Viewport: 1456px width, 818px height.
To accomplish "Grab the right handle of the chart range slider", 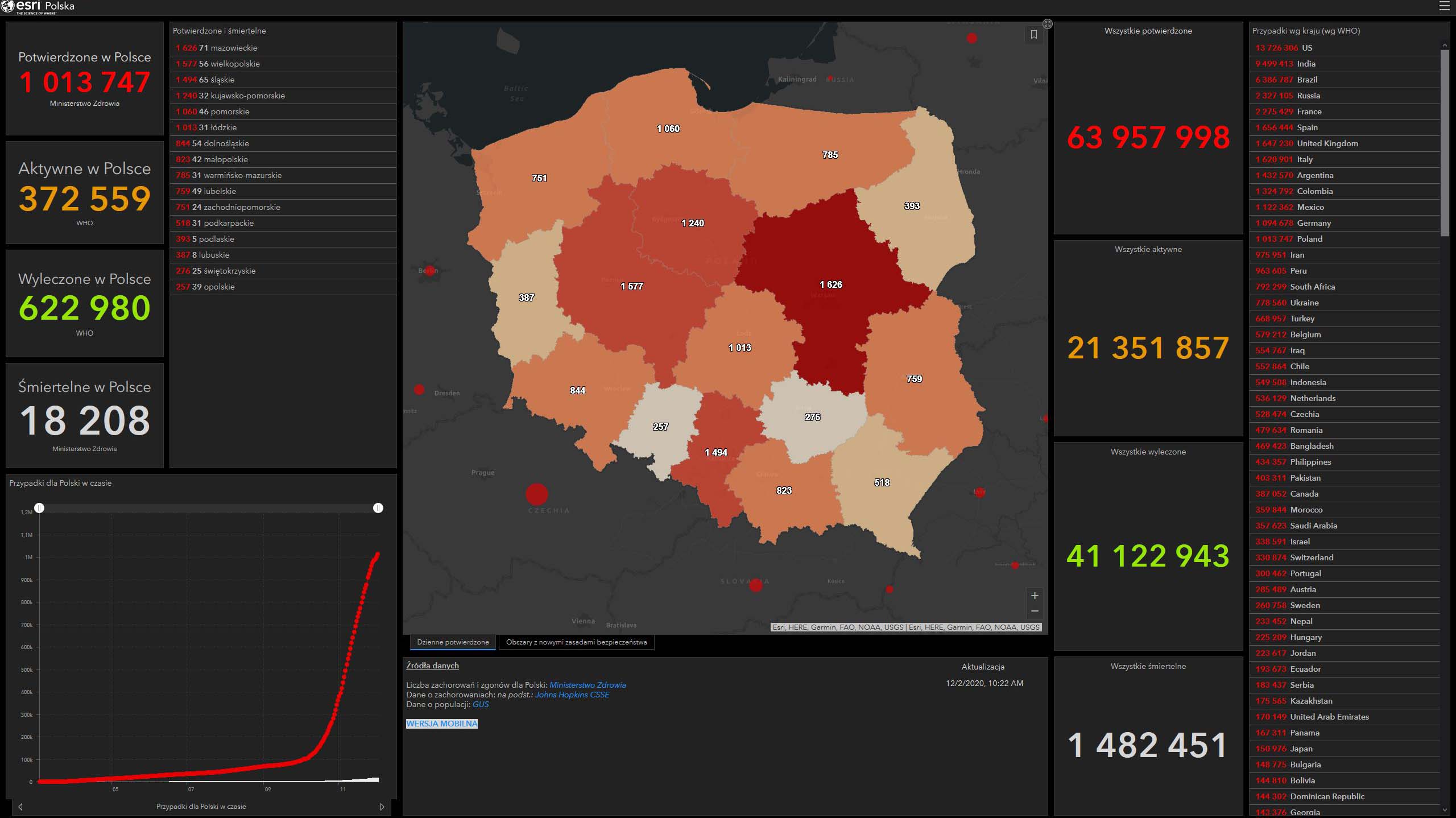I will coord(378,507).
